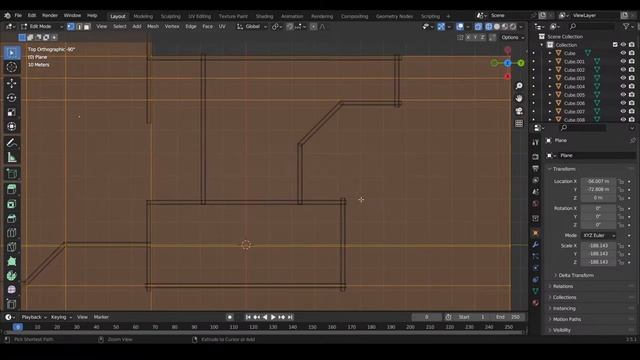The image size is (640, 360).
Task: Enable vertex select mode
Action: 71,27
